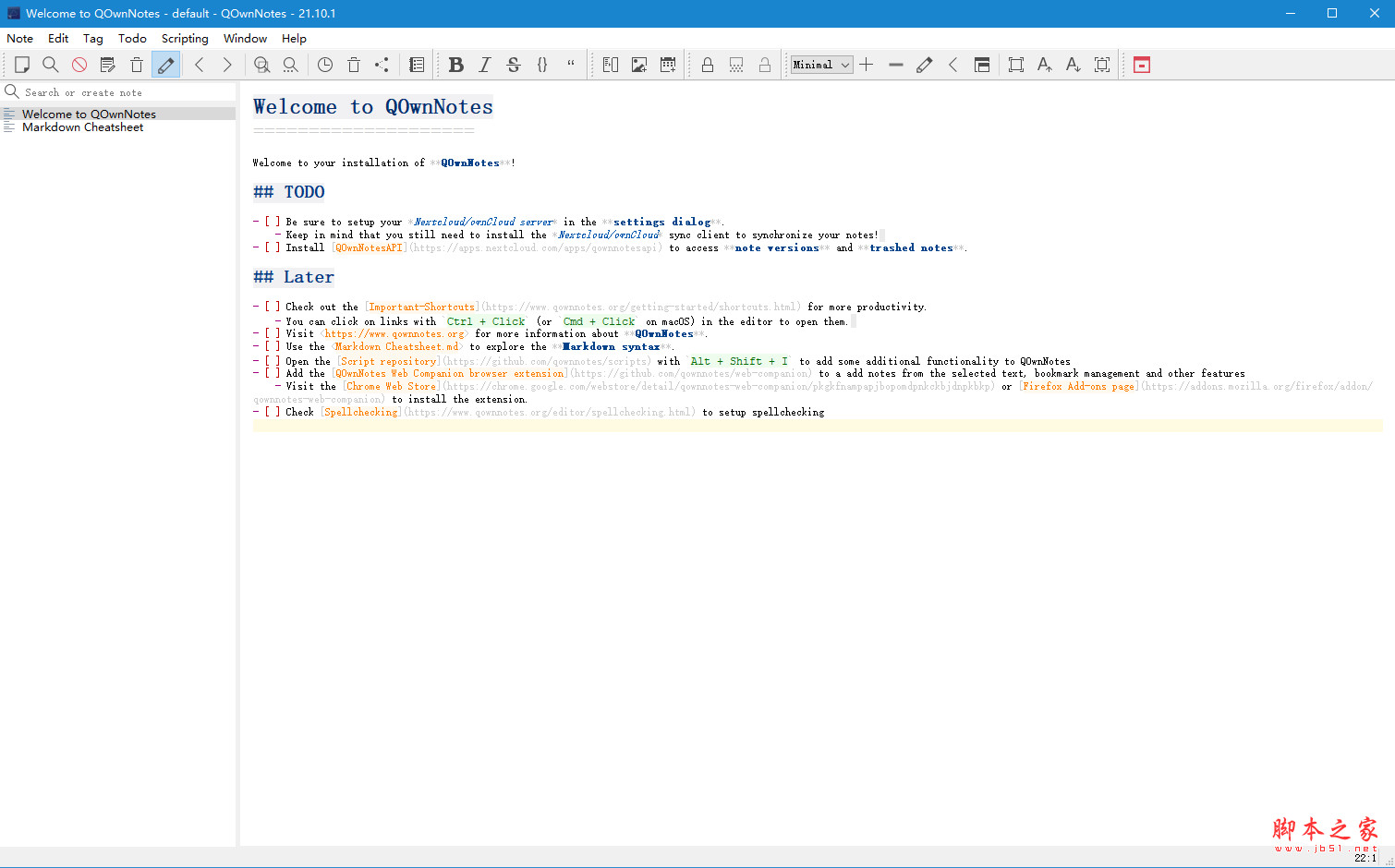Click the QOwnNotesAPI link text
The width and height of the screenshot is (1395, 868).
[x=369, y=247]
